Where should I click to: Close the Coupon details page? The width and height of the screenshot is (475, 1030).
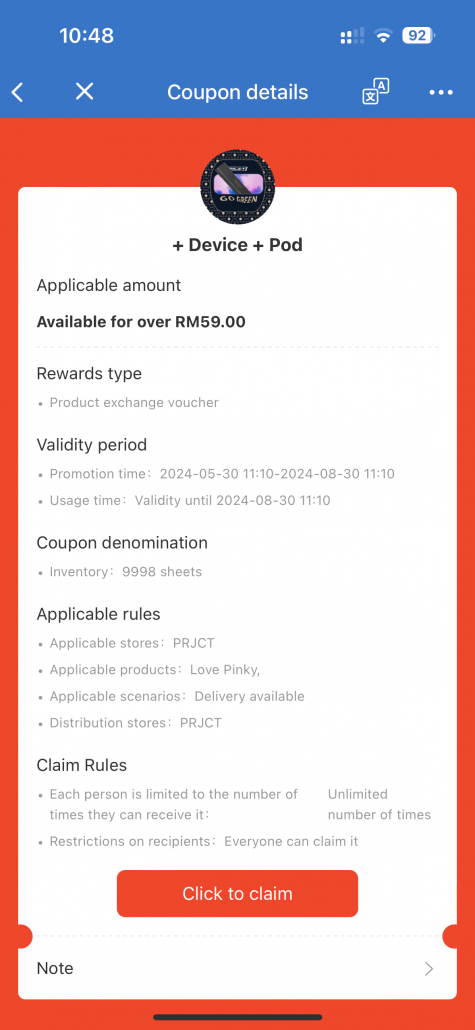coord(84,91)
